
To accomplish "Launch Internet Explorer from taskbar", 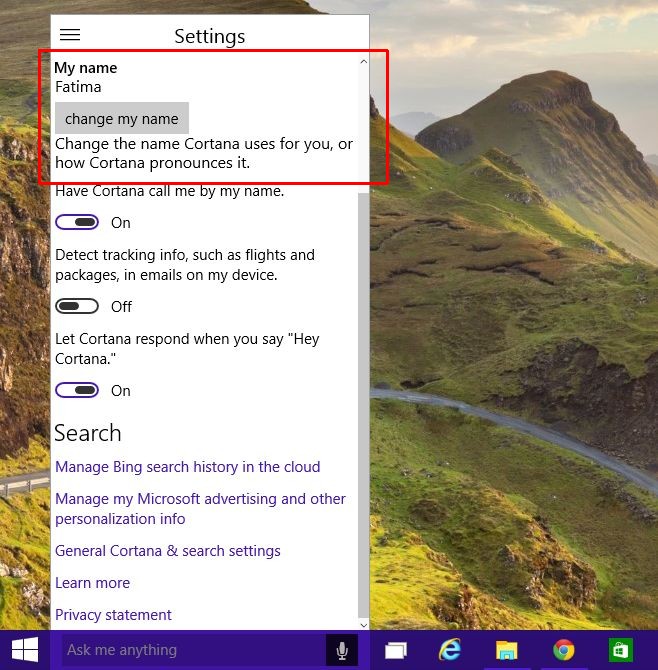I will click(x=450, y=650).
